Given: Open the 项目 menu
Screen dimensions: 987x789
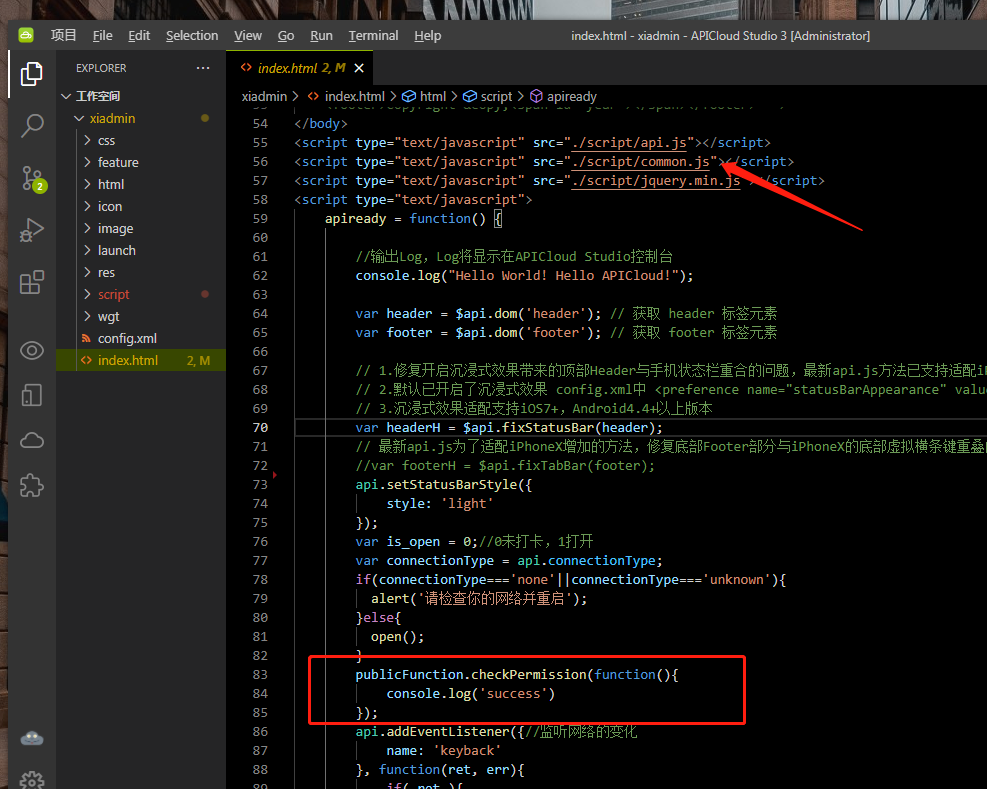Looking at the screenshot, I should [x=64, y=35].
